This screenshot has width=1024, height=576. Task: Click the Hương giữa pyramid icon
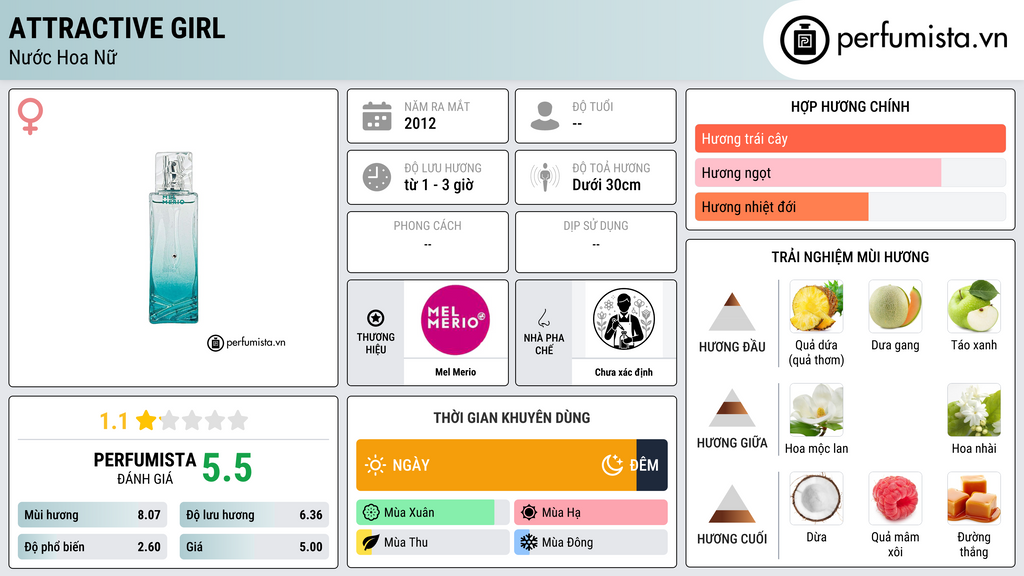[x=732, y=408]
